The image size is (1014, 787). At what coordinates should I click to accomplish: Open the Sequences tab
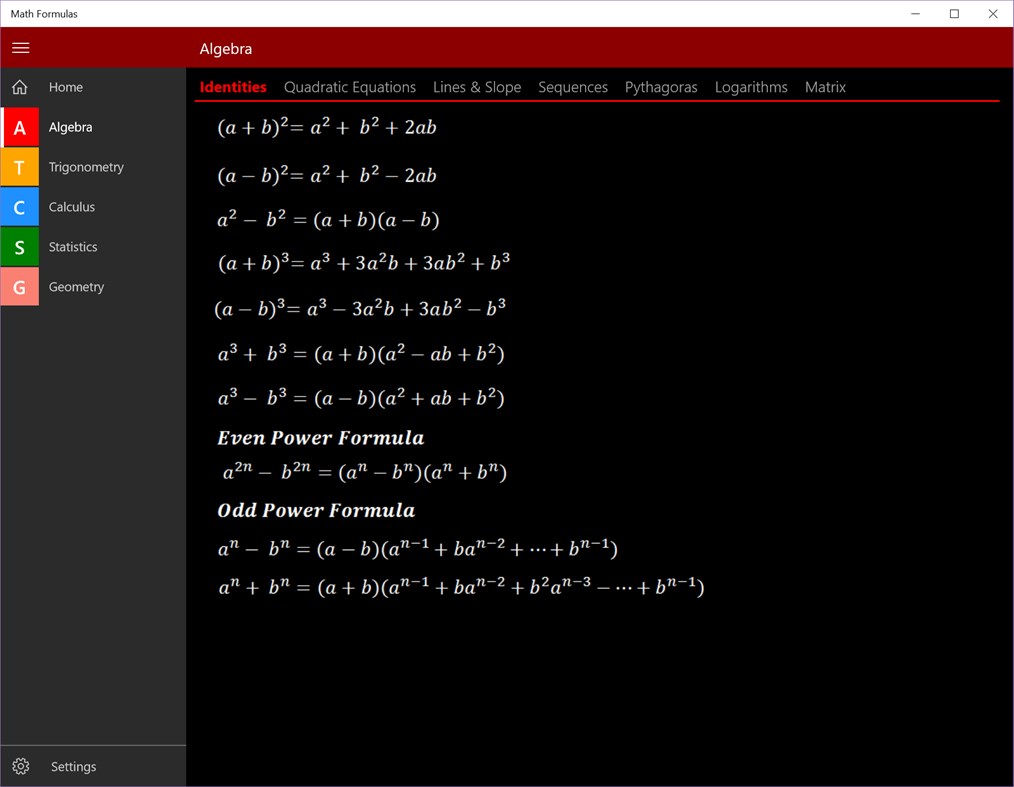(x=573, y=87)
